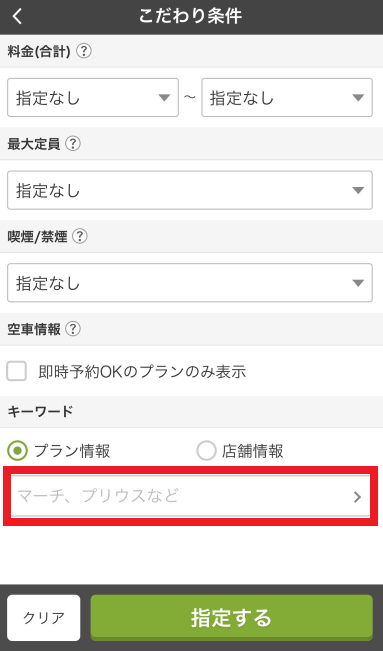Open the maximum 料金 dropdown
383x651 pixels.
pyautogui.click(x=287, y=98)
